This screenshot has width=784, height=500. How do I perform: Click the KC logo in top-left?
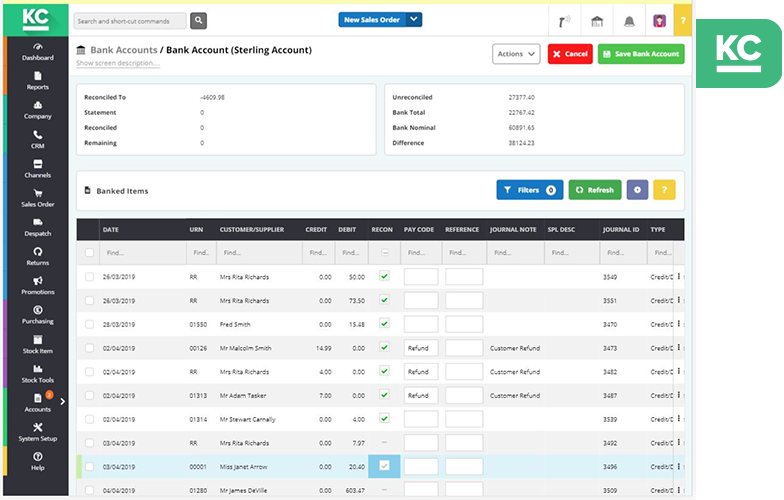[36, 20]
